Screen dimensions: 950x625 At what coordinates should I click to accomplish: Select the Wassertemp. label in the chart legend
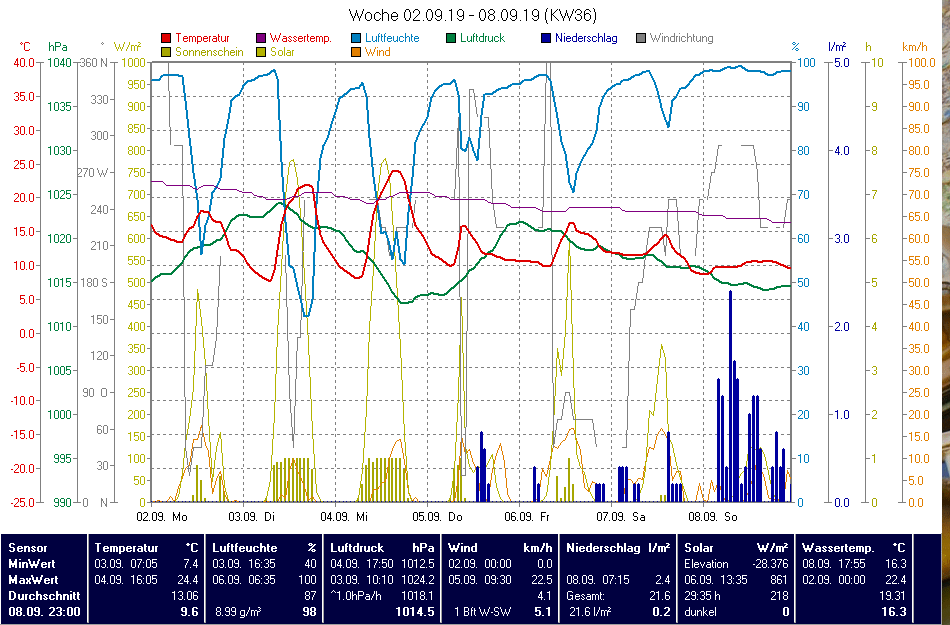click(x=301, y=38)
